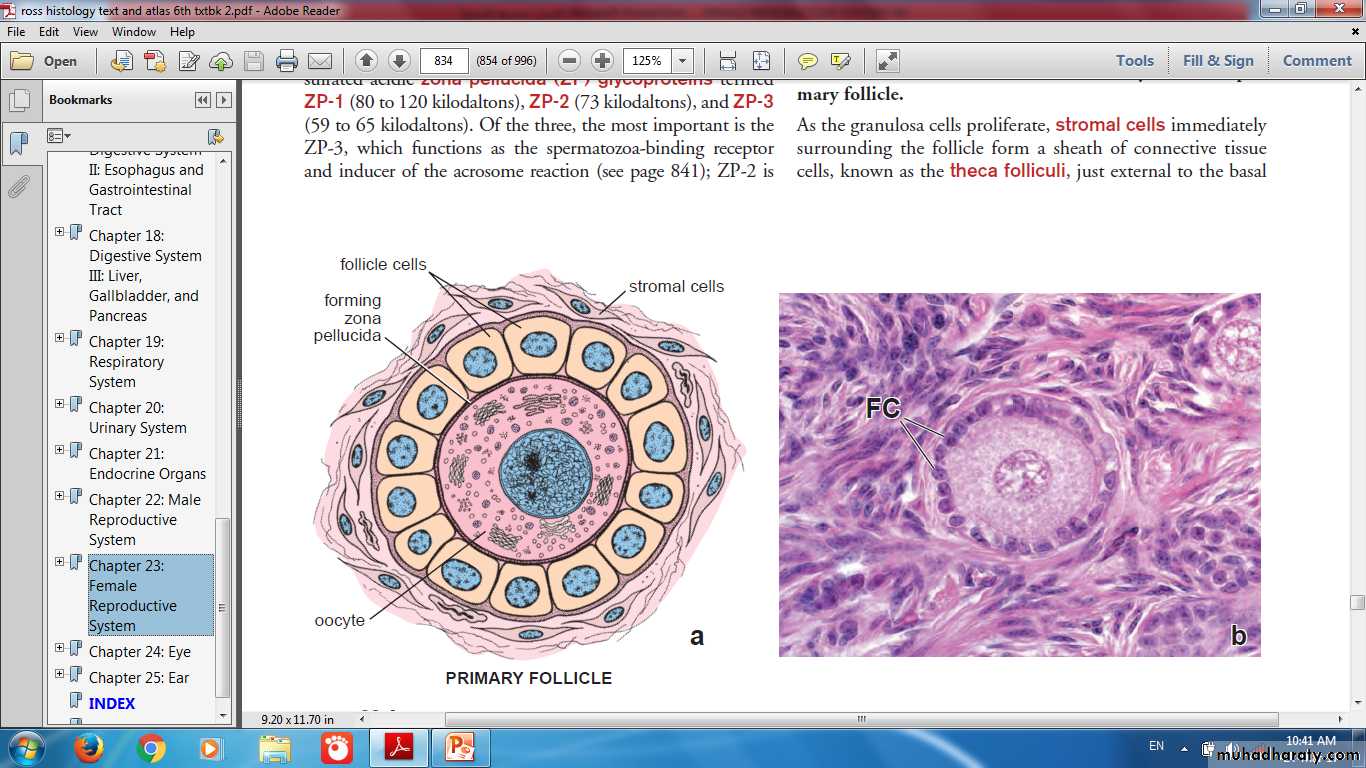The height and width of the screenshot is (768, 1366).
Task: Open the Fill & Sign pane
Action: (x=1217, y=61)
